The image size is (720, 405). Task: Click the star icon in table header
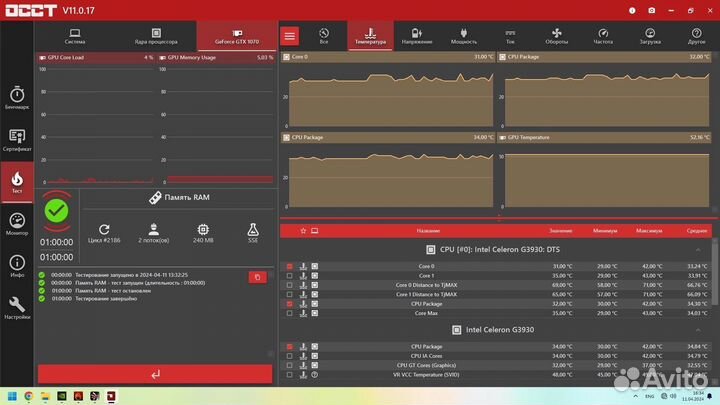pos(303,231)
